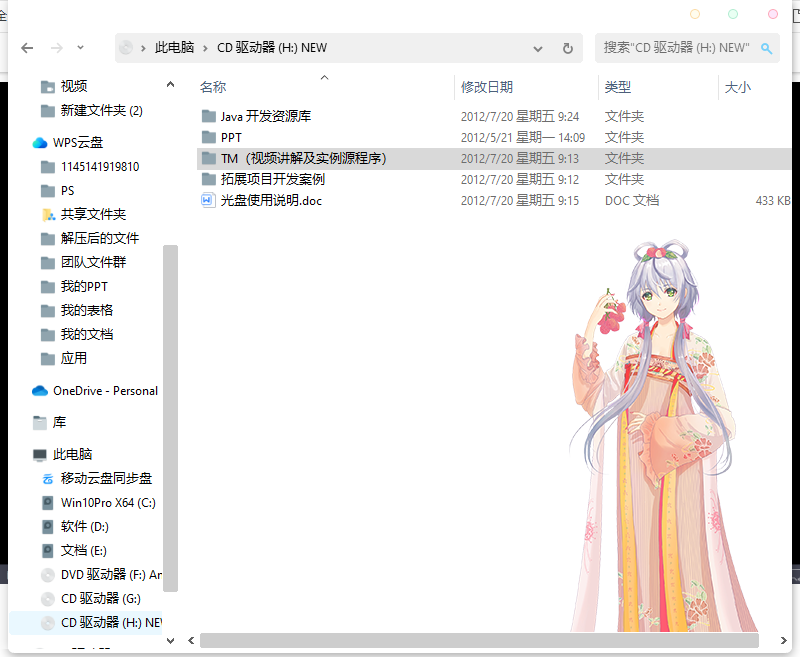Click the folder name 拓展项目开发案例
800x657 pixels.
(273, 179)
